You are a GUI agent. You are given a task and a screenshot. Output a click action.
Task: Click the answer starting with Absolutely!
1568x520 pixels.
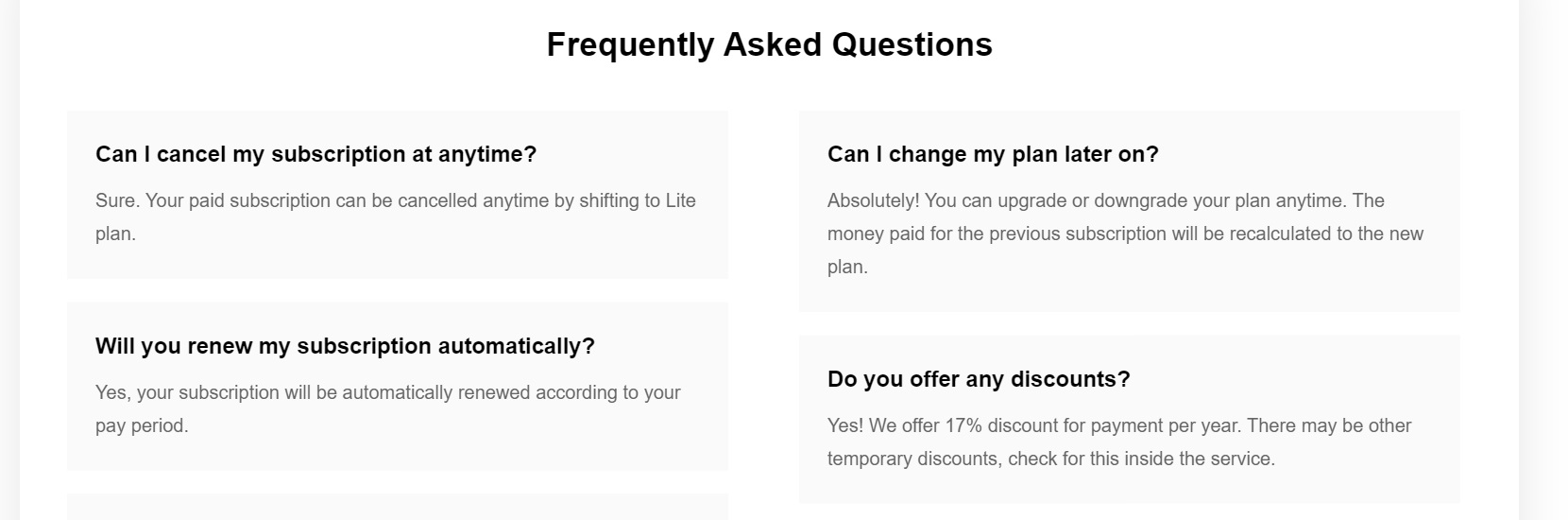coord(1125,234)
